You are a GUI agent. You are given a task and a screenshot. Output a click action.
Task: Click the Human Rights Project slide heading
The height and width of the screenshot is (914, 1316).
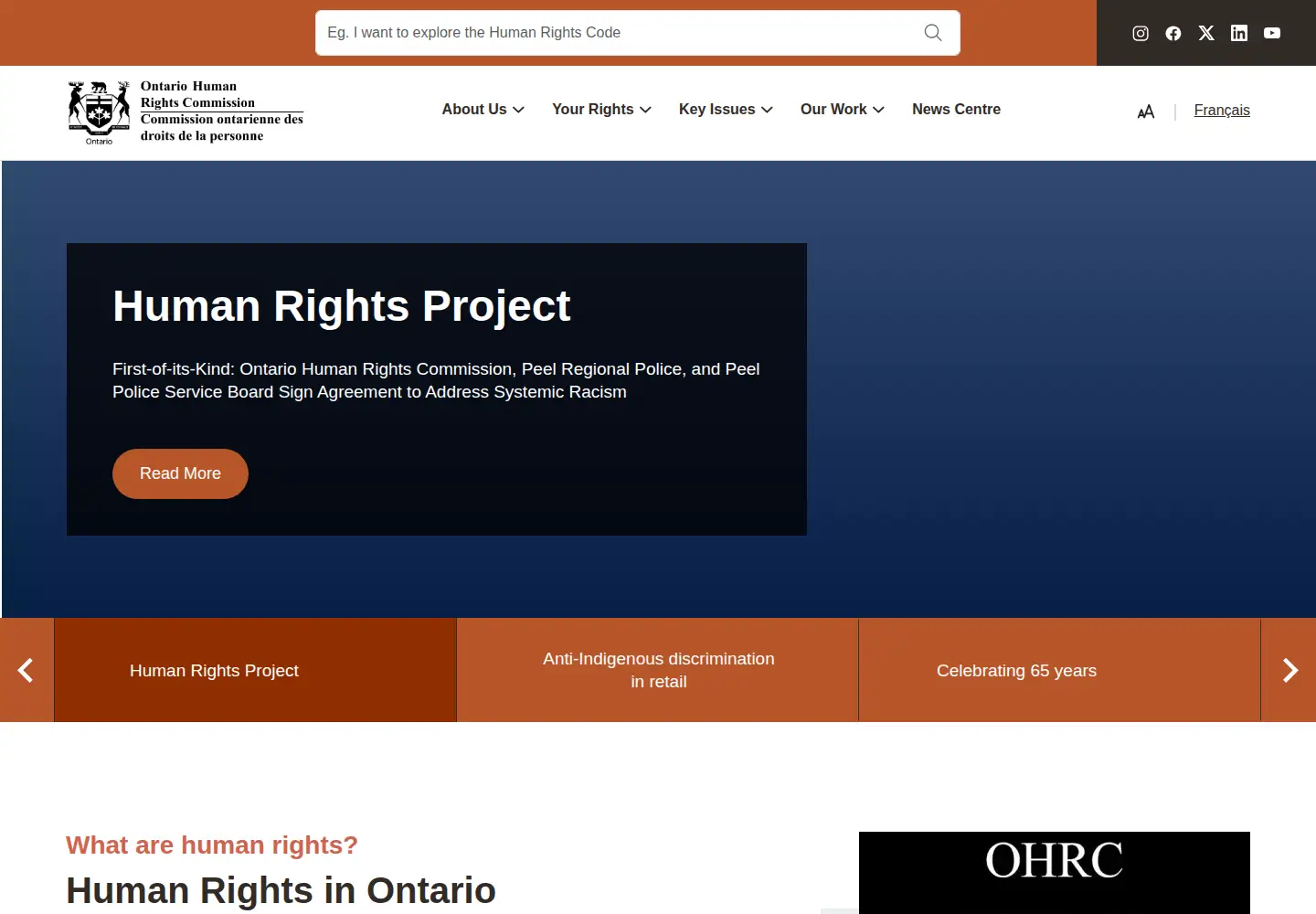pyautogui.click(x=342, y=306)
